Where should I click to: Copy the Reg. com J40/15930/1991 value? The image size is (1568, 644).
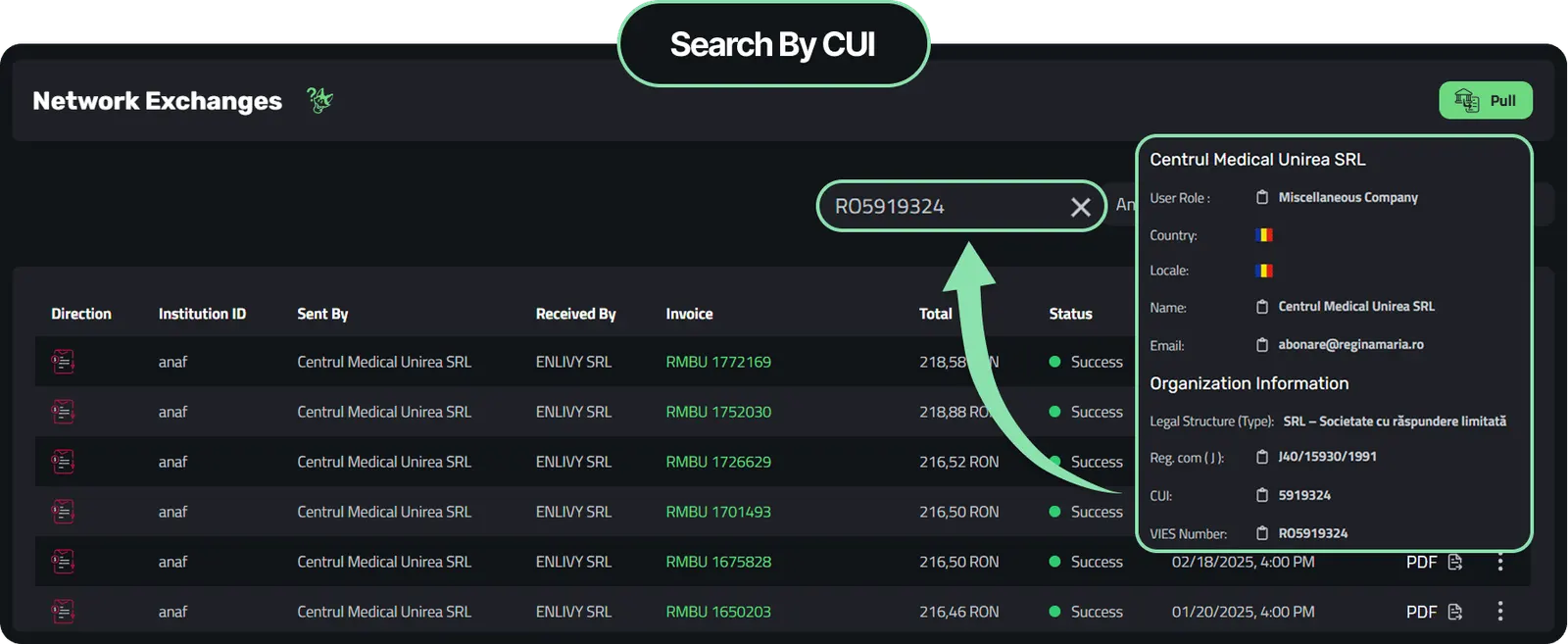coord(1262,457)
